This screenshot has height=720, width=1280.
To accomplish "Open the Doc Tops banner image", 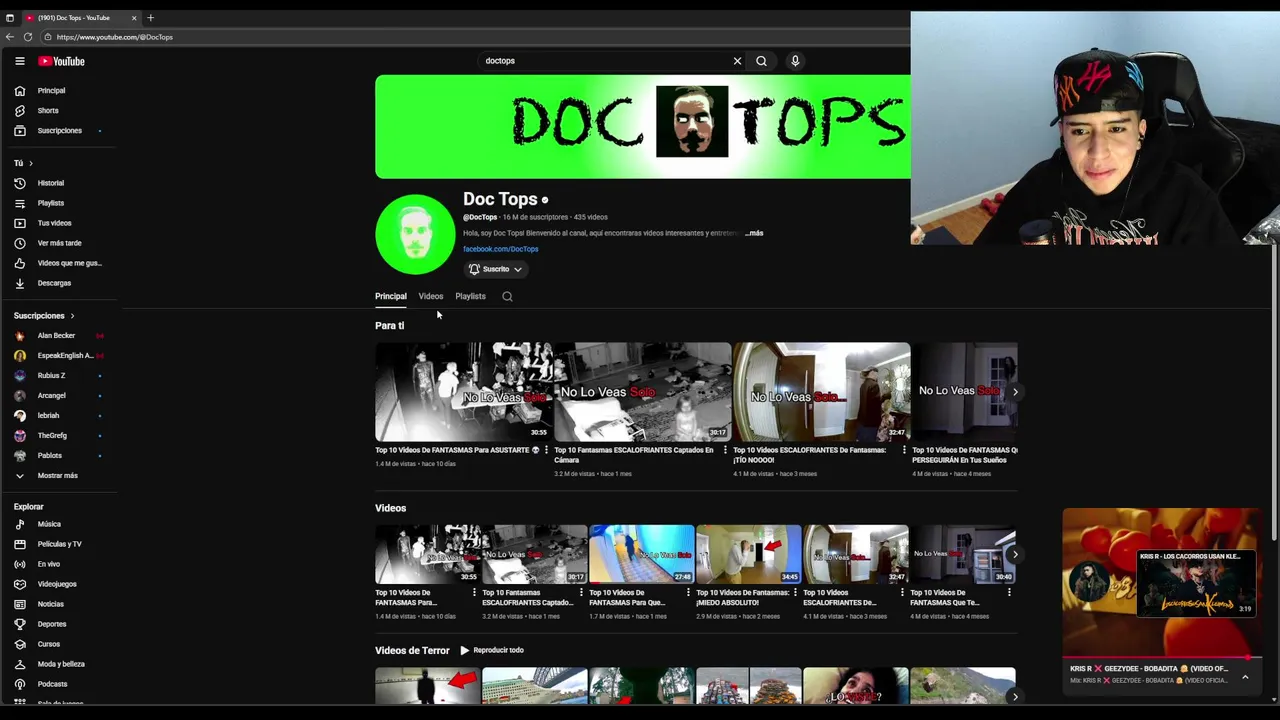I will pyautogui.click(x=643, y=127).
